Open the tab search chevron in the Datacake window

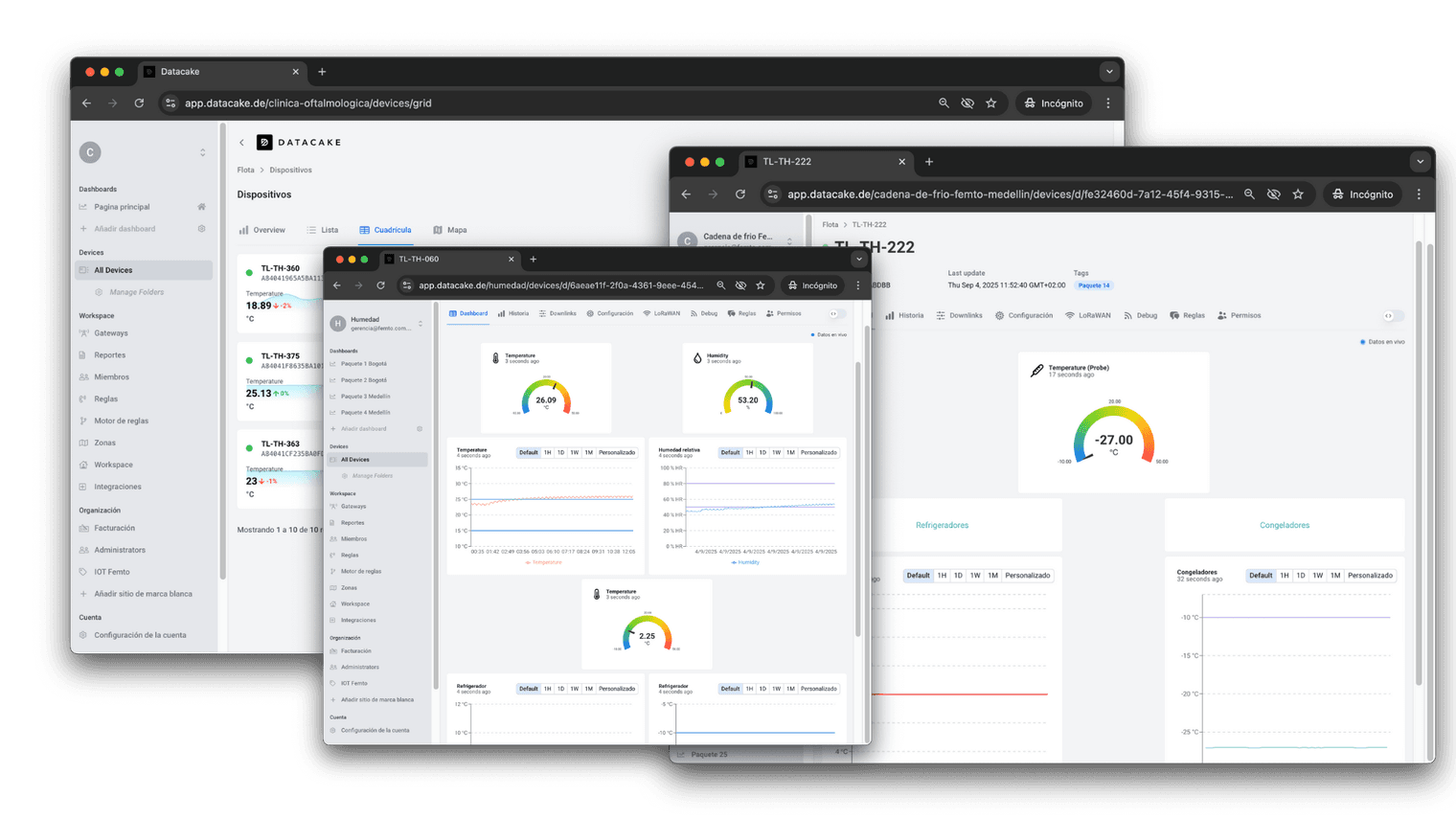click(x=1109, y=72)
